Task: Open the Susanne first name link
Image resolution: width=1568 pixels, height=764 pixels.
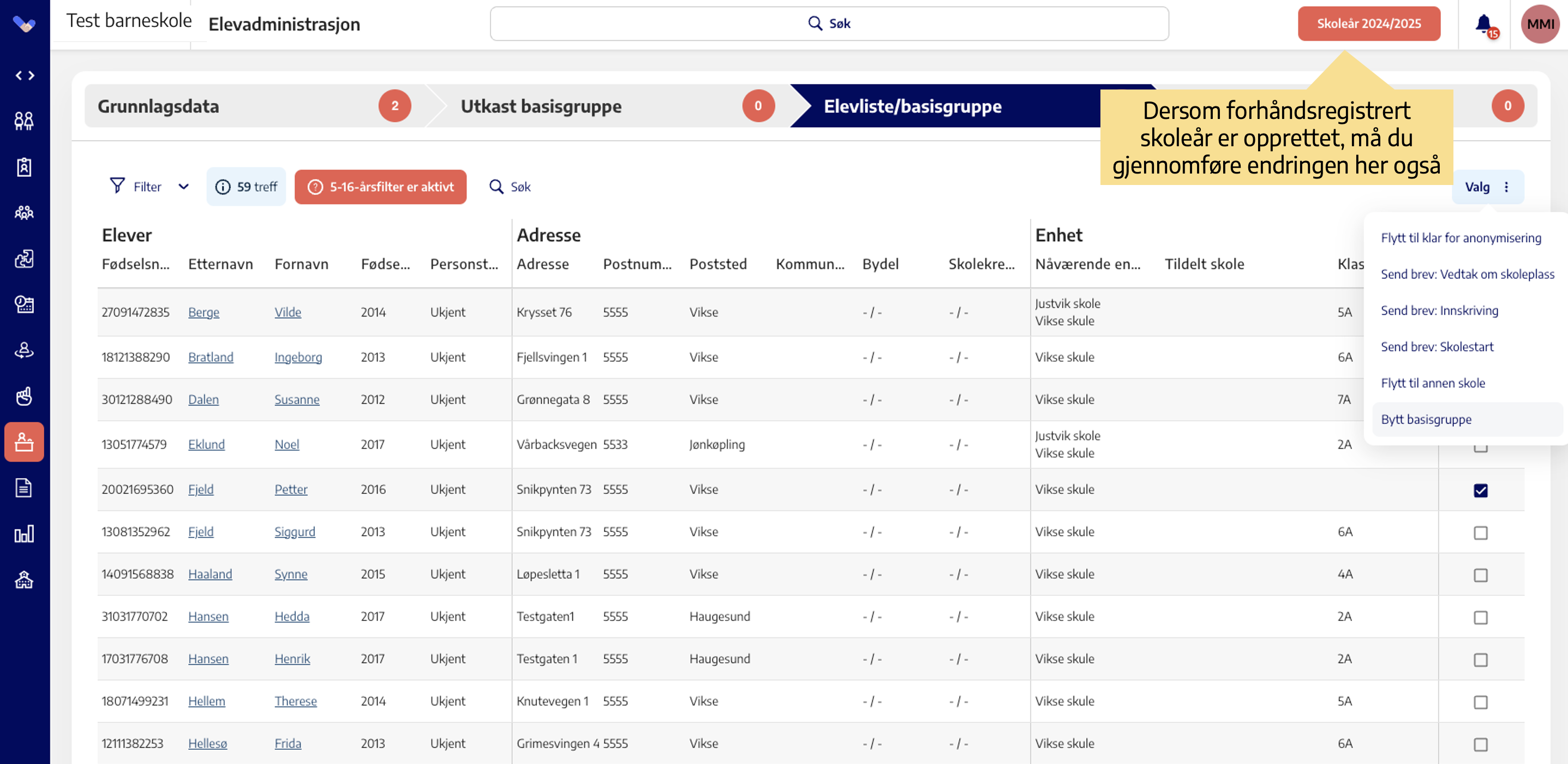Action: (296, 400)
